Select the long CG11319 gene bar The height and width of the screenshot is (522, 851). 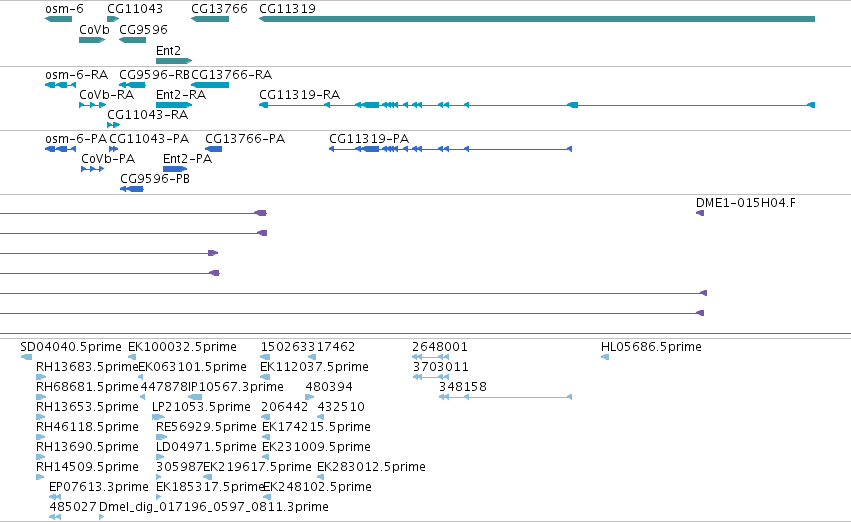pos(537,19)
